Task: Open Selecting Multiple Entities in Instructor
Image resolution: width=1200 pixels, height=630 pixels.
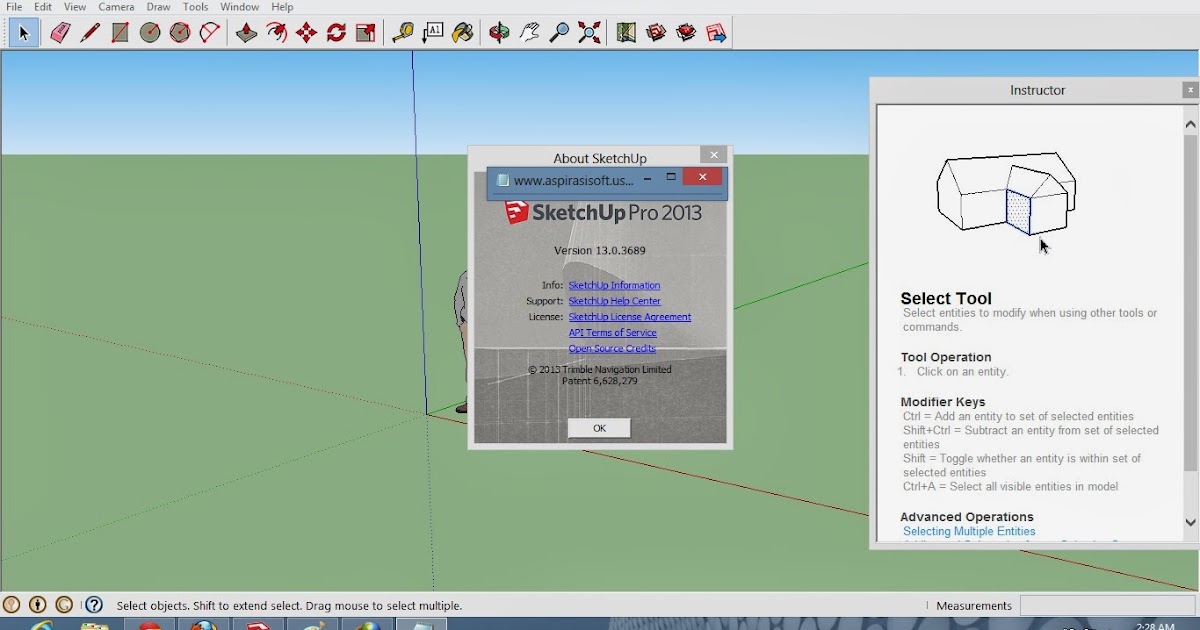Action: pos(969,532)
